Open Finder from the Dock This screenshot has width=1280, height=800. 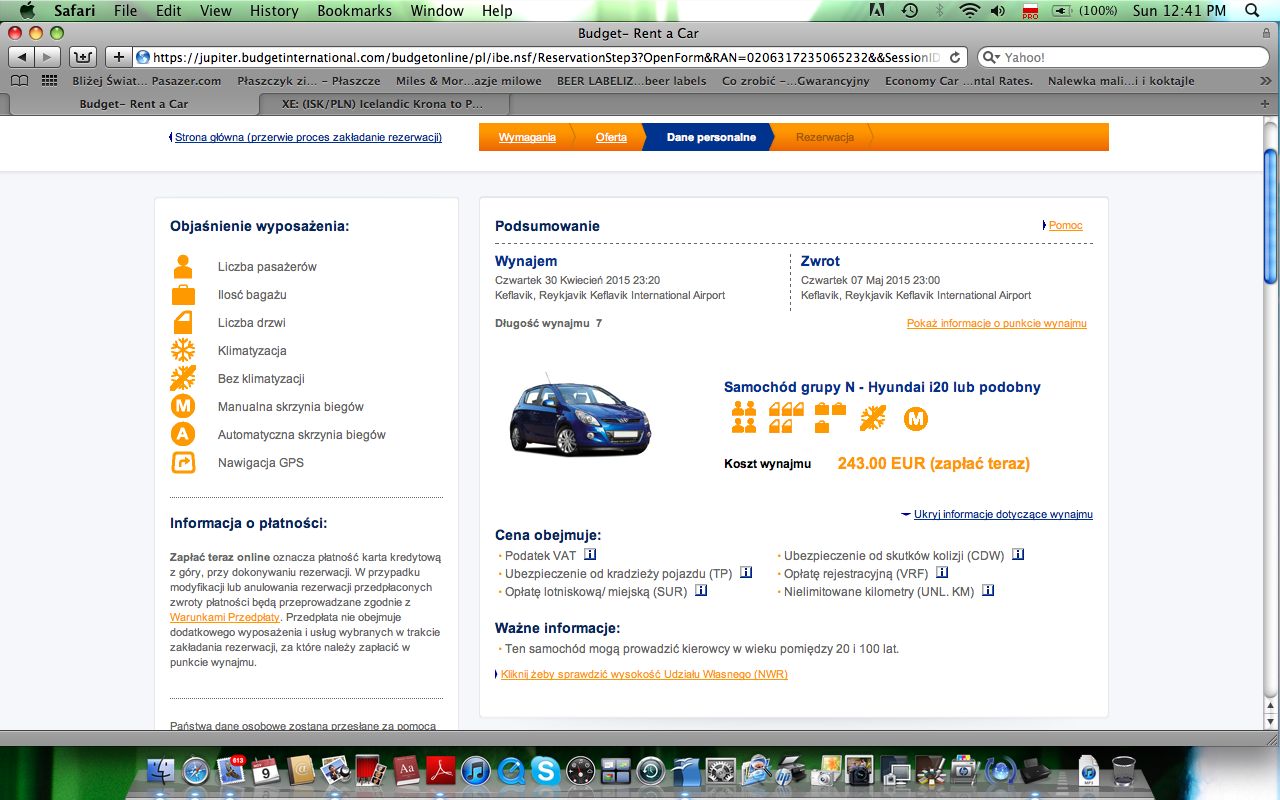tap(162, 770)
